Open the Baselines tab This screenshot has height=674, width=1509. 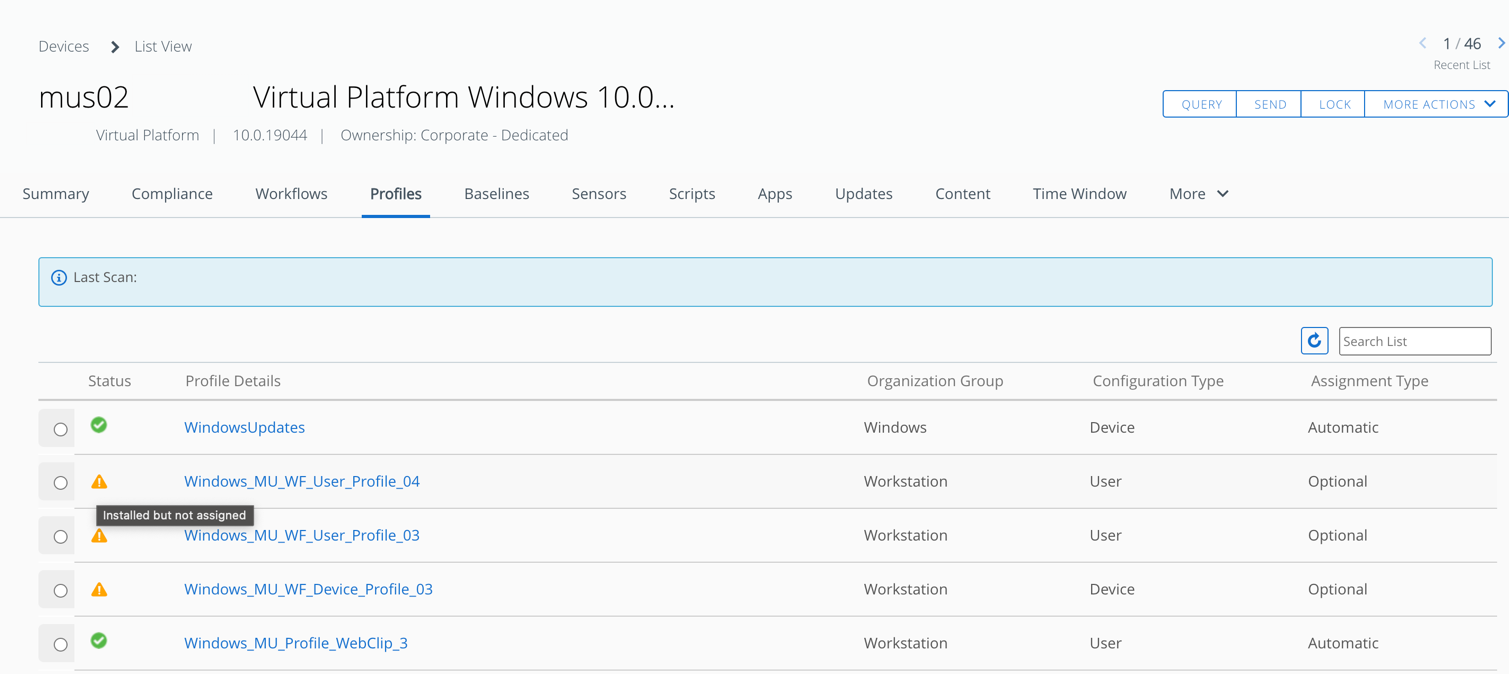click(496, 194)
